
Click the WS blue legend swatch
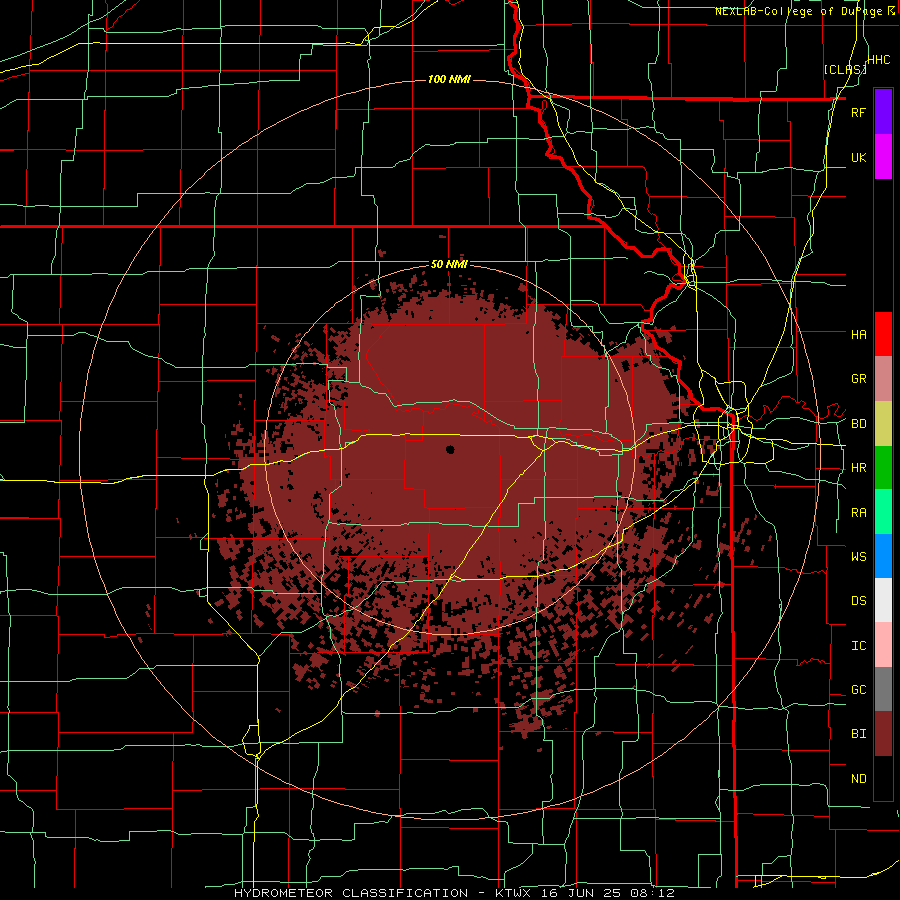pos(883,556)
